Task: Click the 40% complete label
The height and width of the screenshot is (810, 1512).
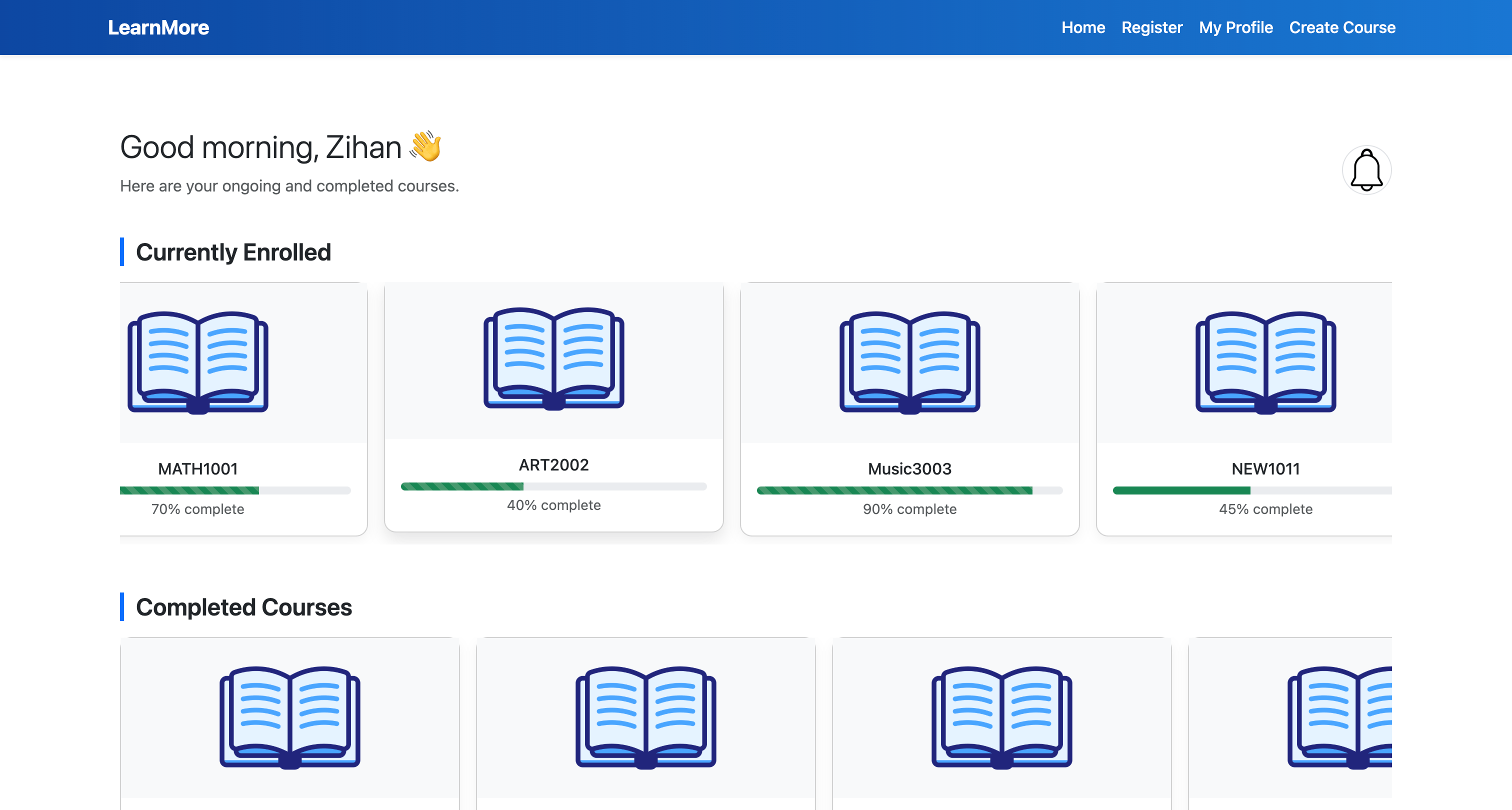Action: (553, 505)
